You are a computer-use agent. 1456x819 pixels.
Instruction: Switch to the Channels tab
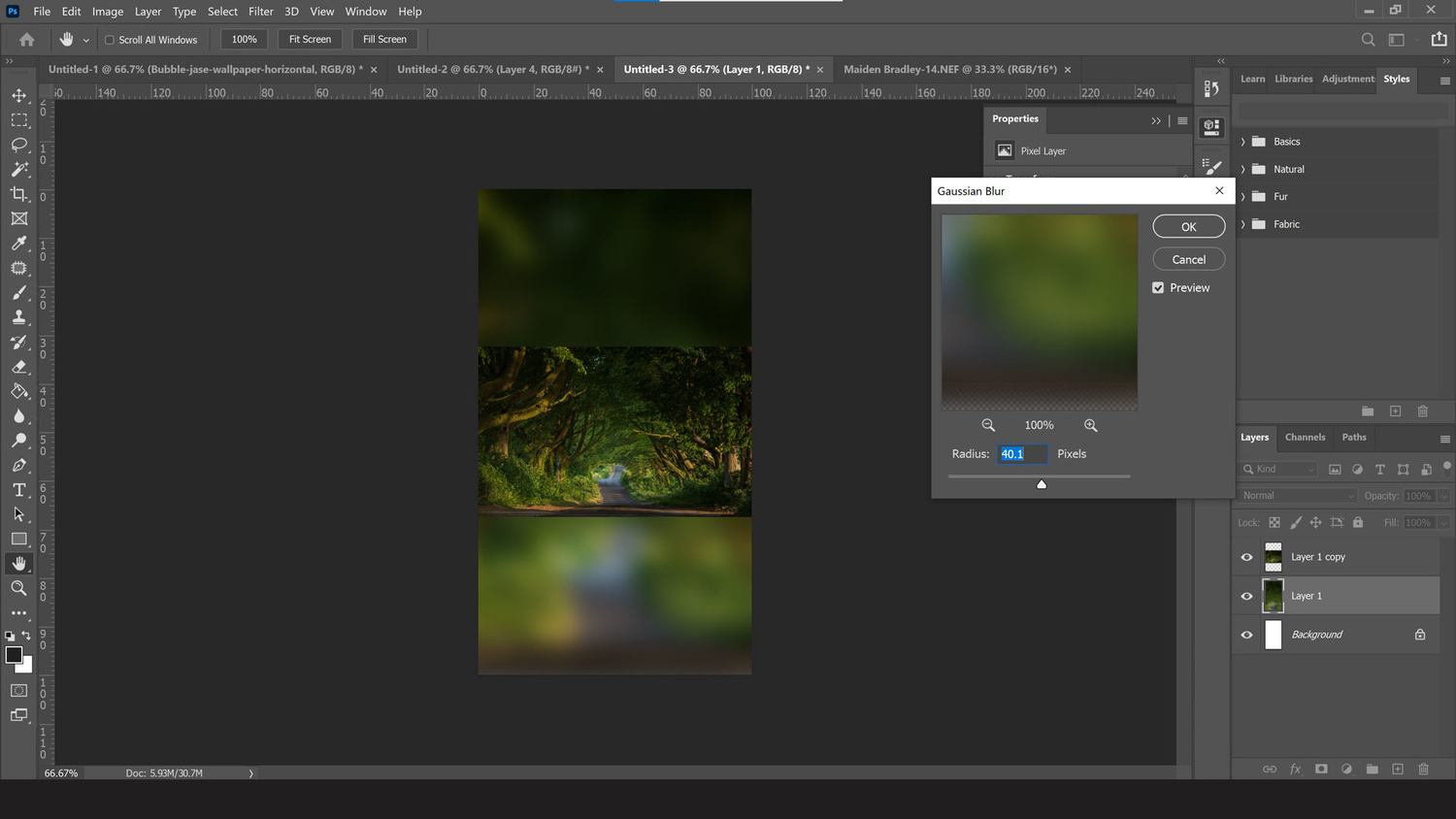tap(1305, 438)
